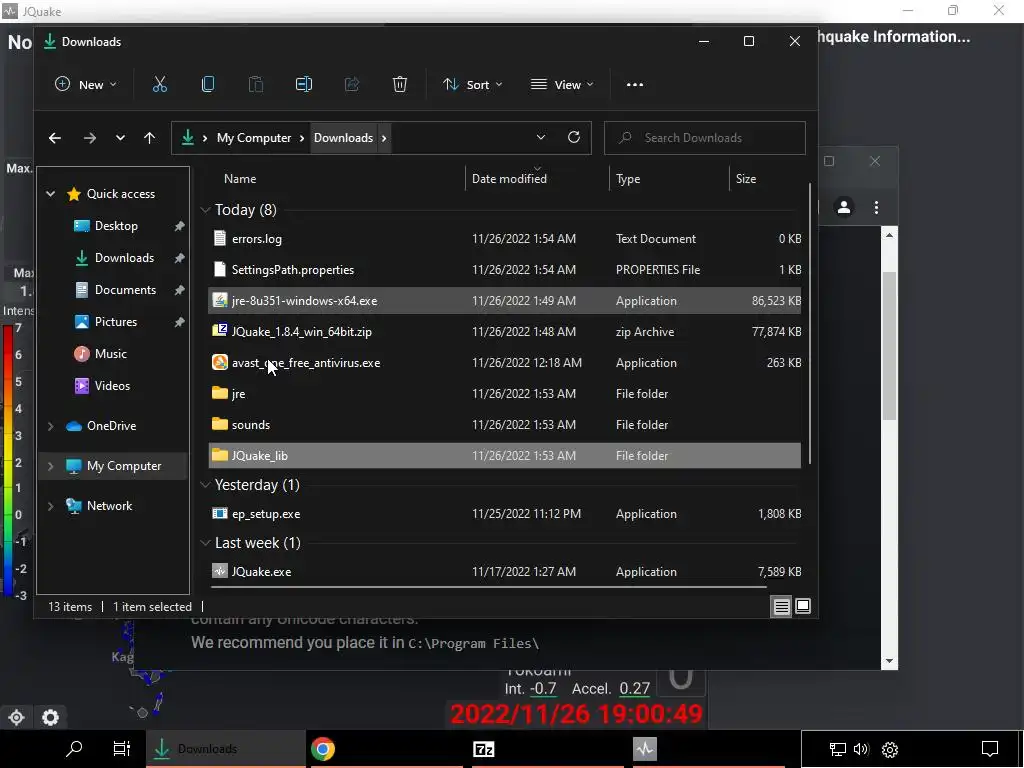
Task: Click the profile avatar icon in Chrome
Action: tap(844, 208)
